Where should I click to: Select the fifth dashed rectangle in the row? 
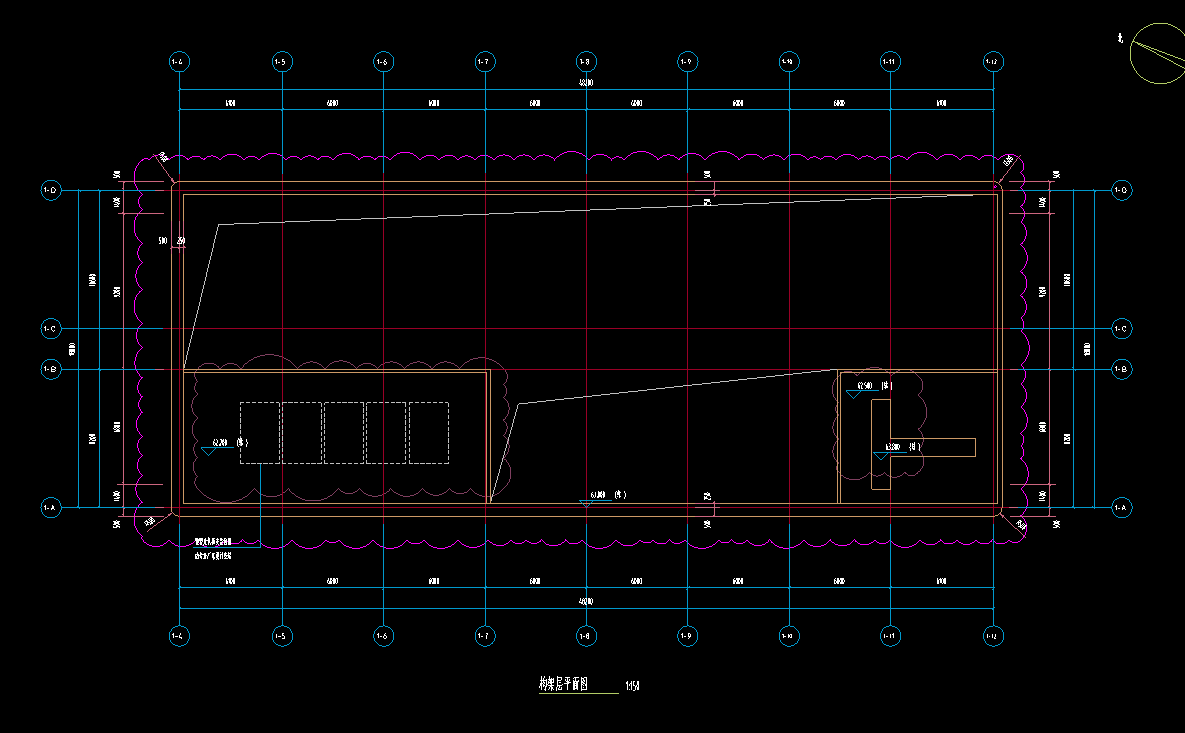tap(428, 432)
